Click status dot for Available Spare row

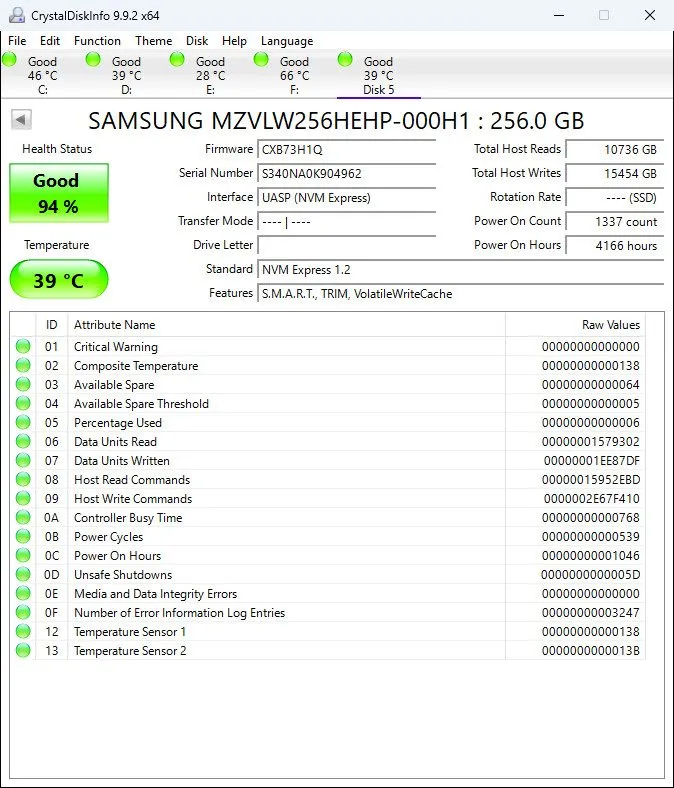point(23,384)
